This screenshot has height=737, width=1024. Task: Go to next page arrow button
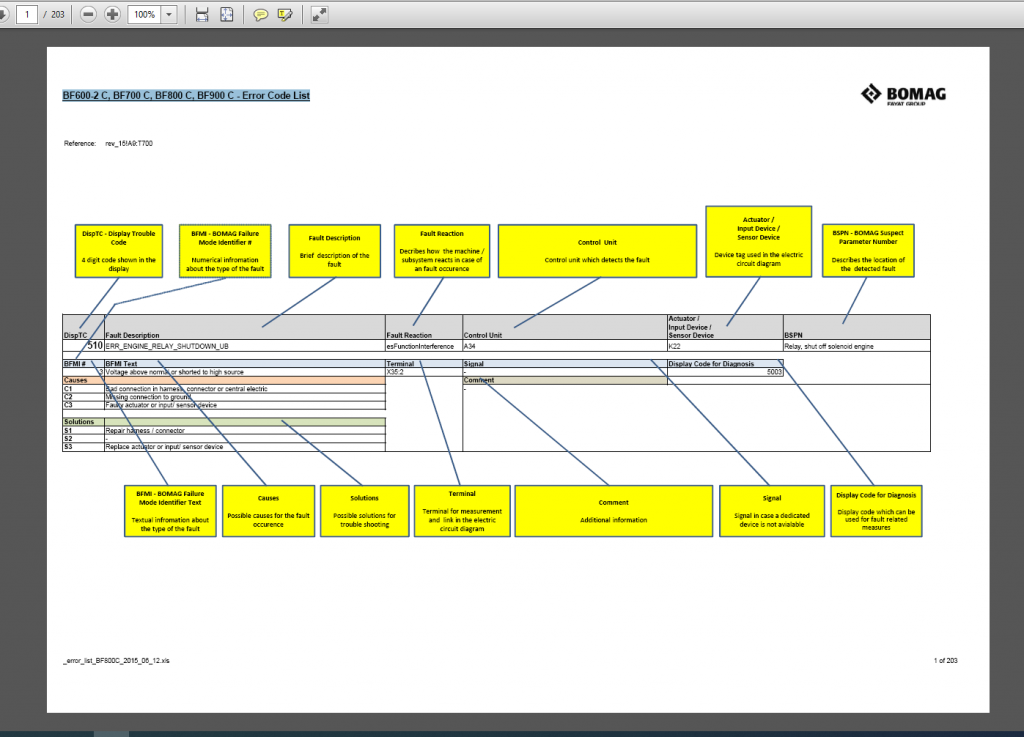coord(3,15)
